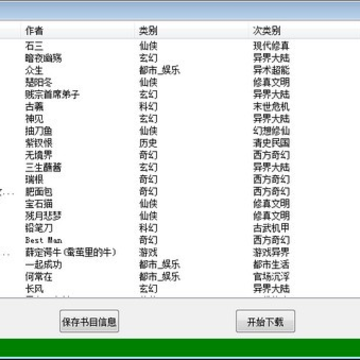This screenshot has width=360, height=360.
Task: Select author 众生
Action: point(34,70)
